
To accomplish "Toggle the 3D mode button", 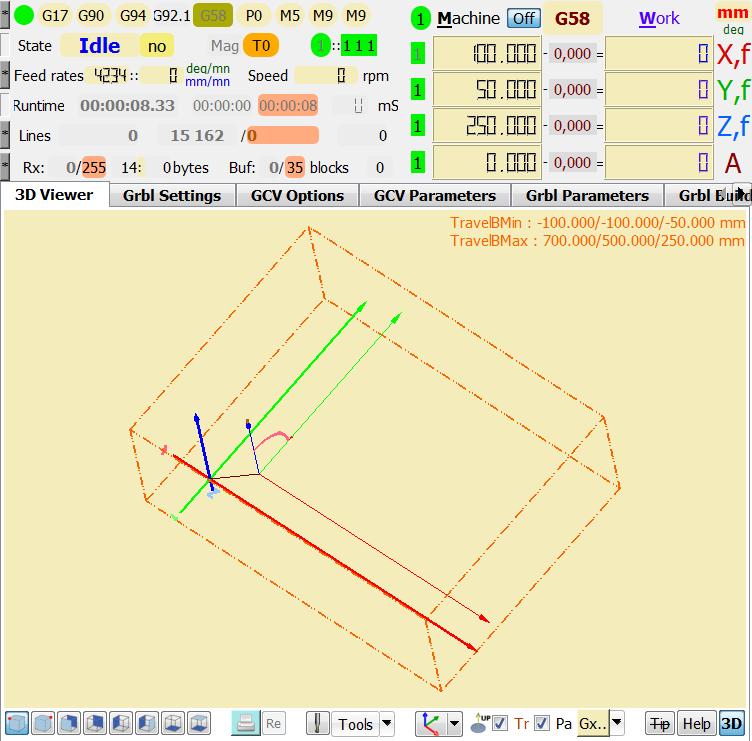I will [x=732, y=723].
